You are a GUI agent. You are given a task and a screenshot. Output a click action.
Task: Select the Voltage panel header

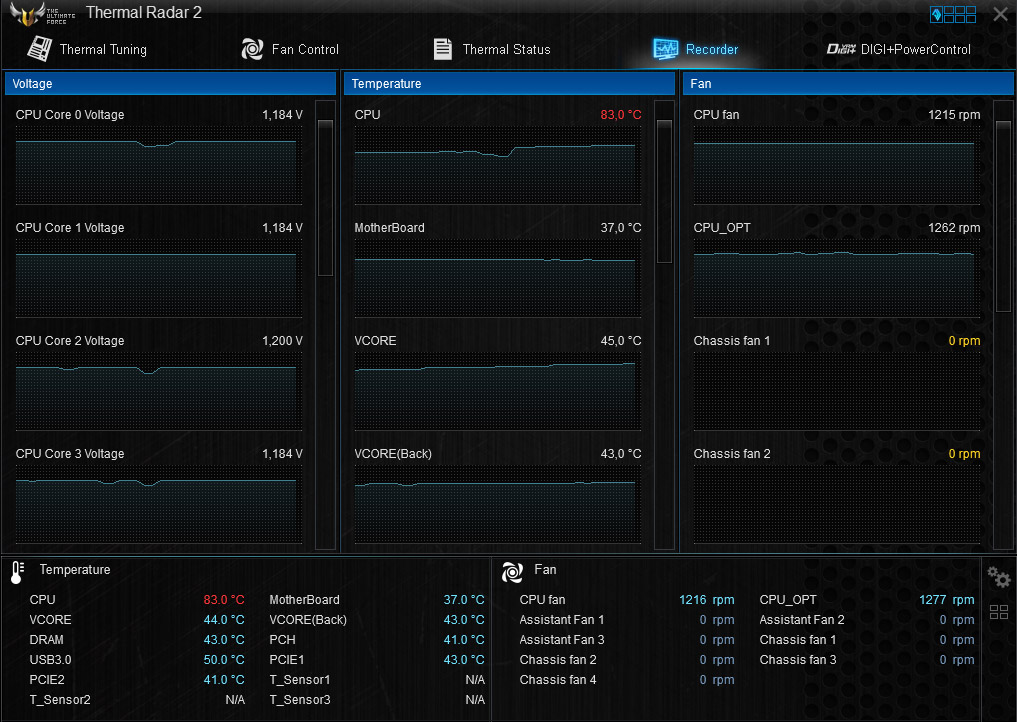(170, 84)
